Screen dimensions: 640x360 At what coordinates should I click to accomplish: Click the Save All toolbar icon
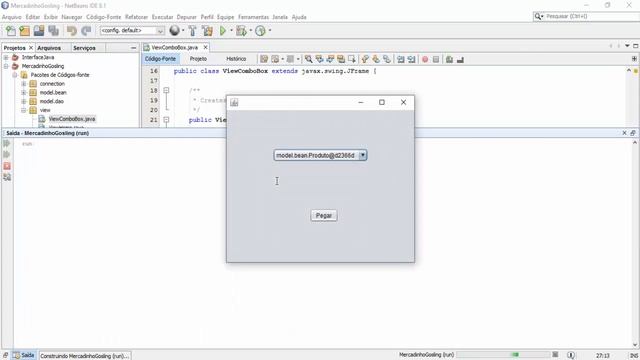point(53,31)
